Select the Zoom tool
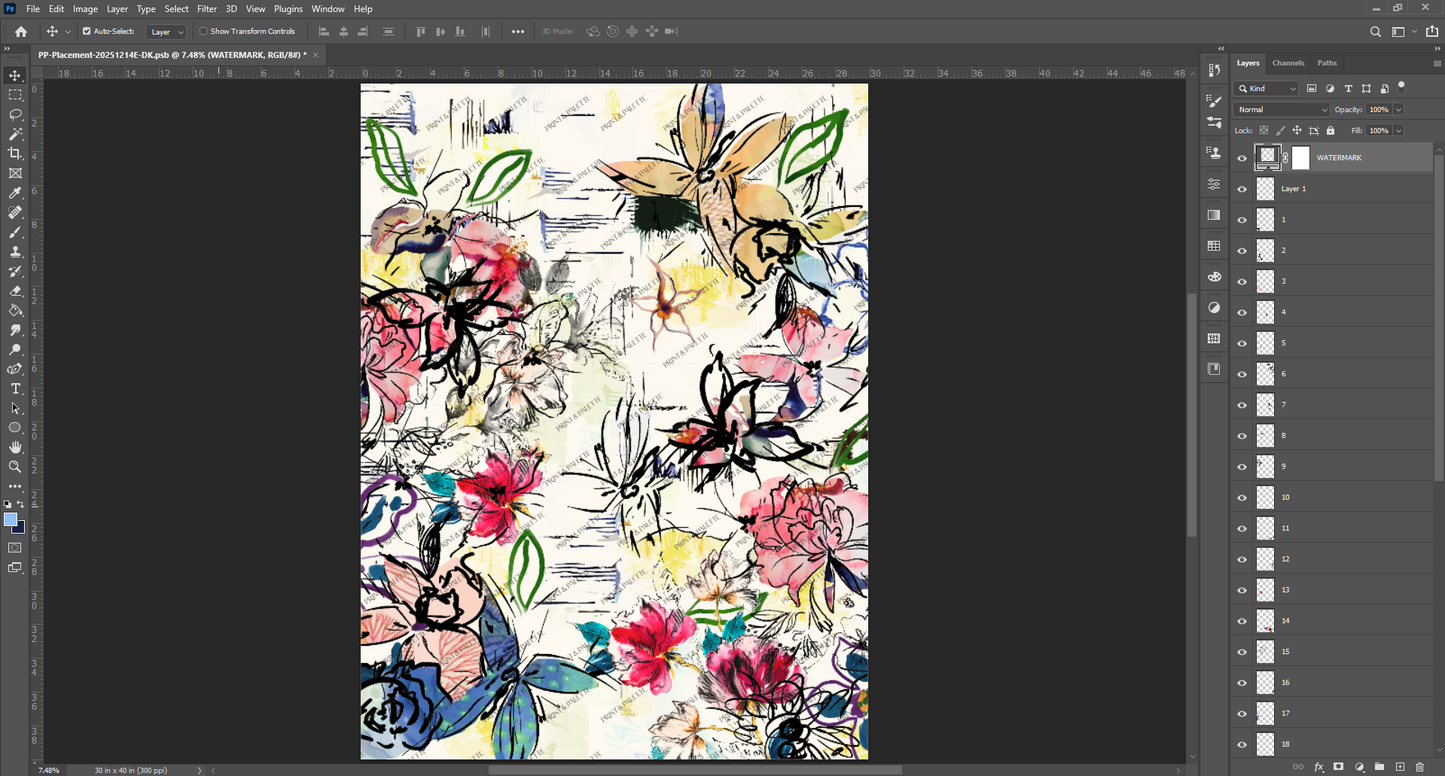1445x776 pixels. point(15,467)
